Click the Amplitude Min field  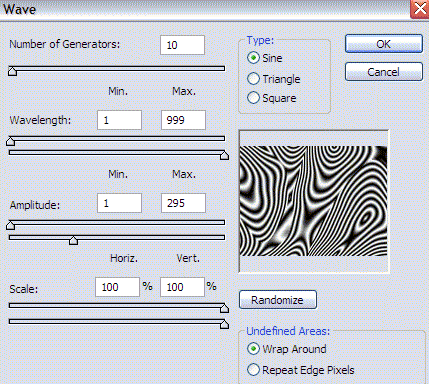click(x=119, y=203)
